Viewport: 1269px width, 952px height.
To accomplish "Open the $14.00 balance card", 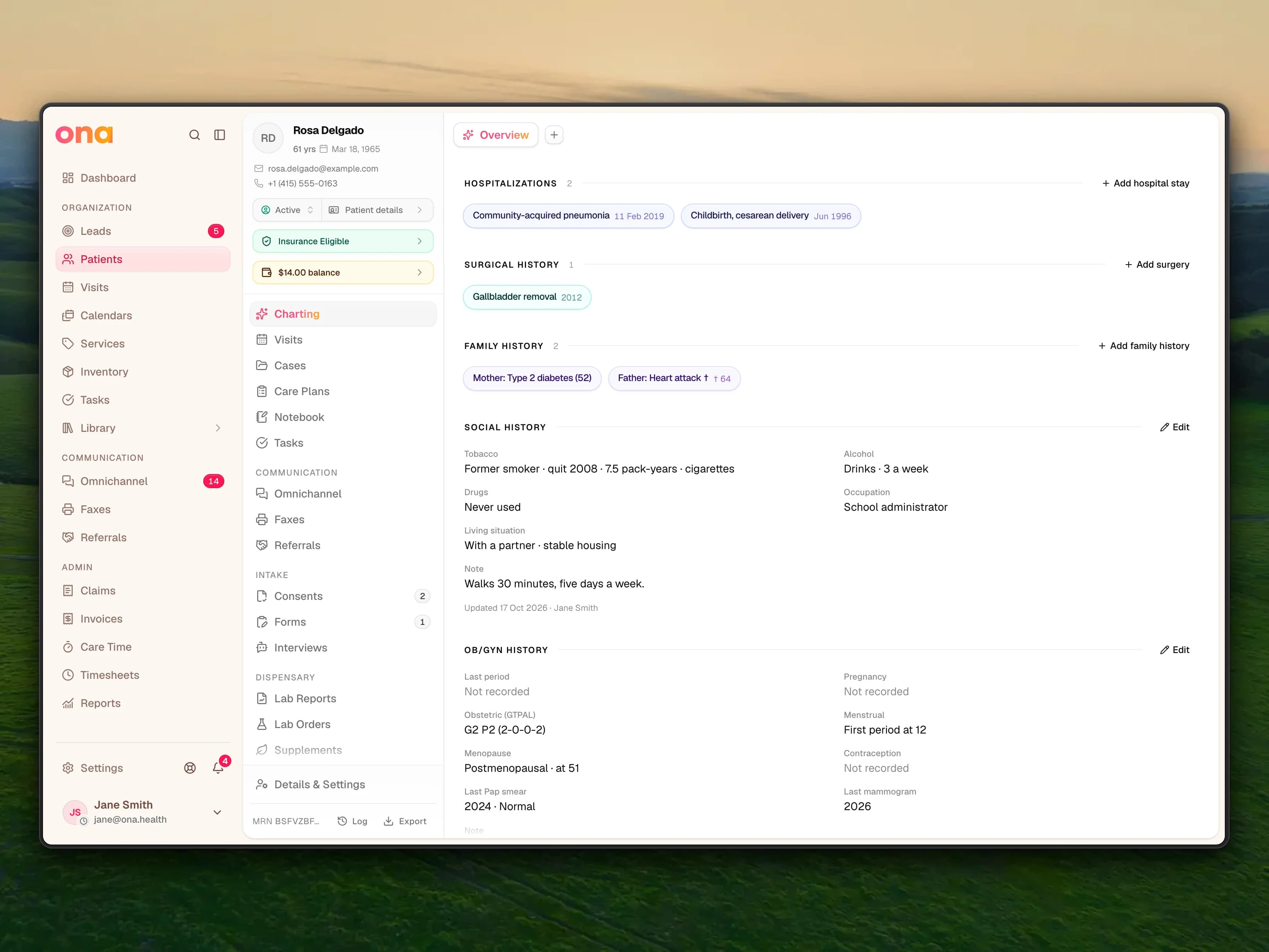I will (x=343, y=272).
